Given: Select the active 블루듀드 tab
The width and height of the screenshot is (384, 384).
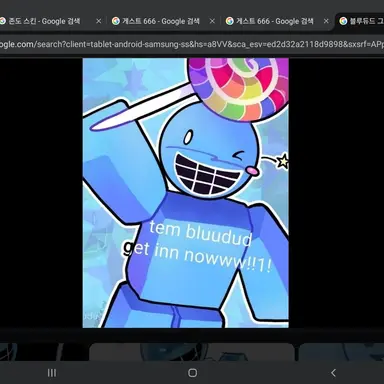Looking at the screenshot, I should (360, 21).
